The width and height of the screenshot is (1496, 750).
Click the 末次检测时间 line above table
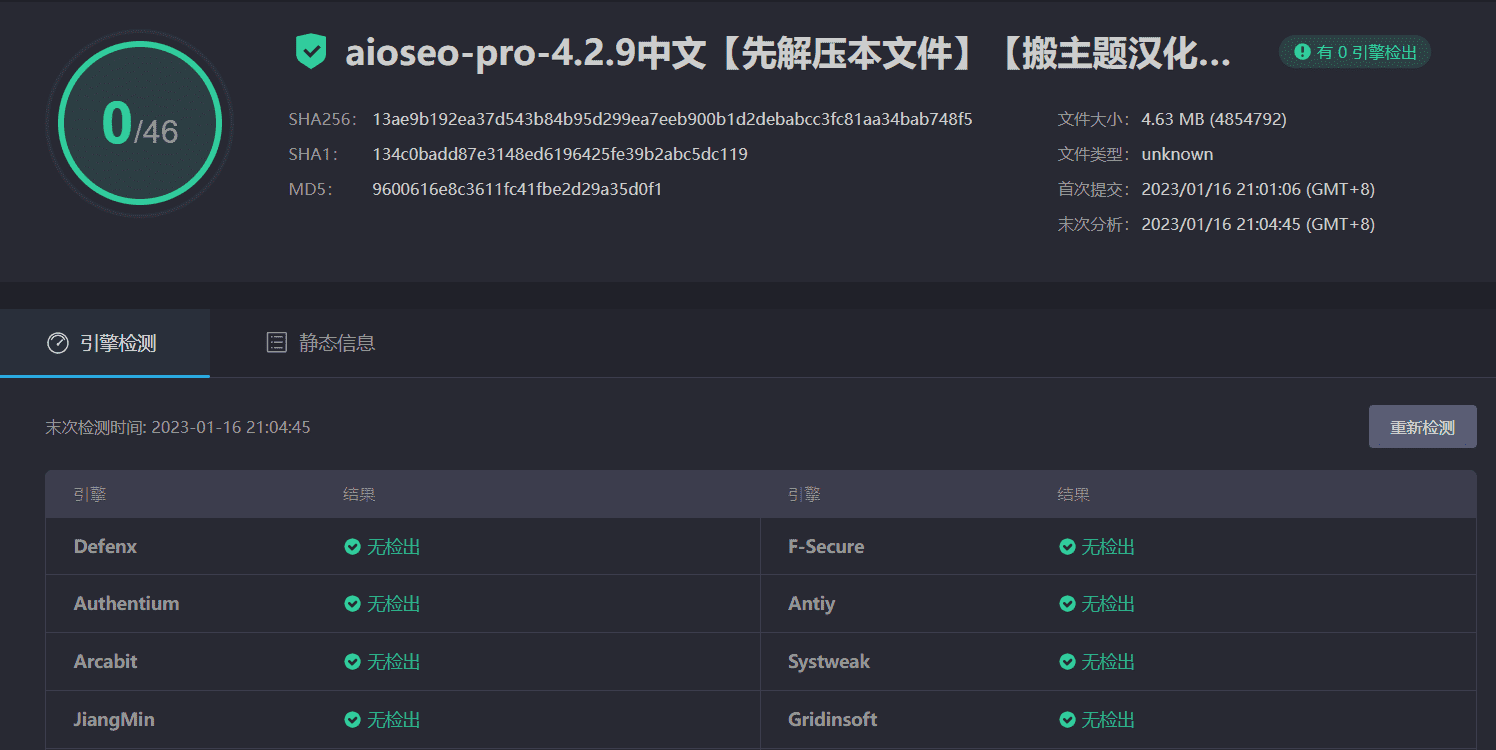[178, 427]
